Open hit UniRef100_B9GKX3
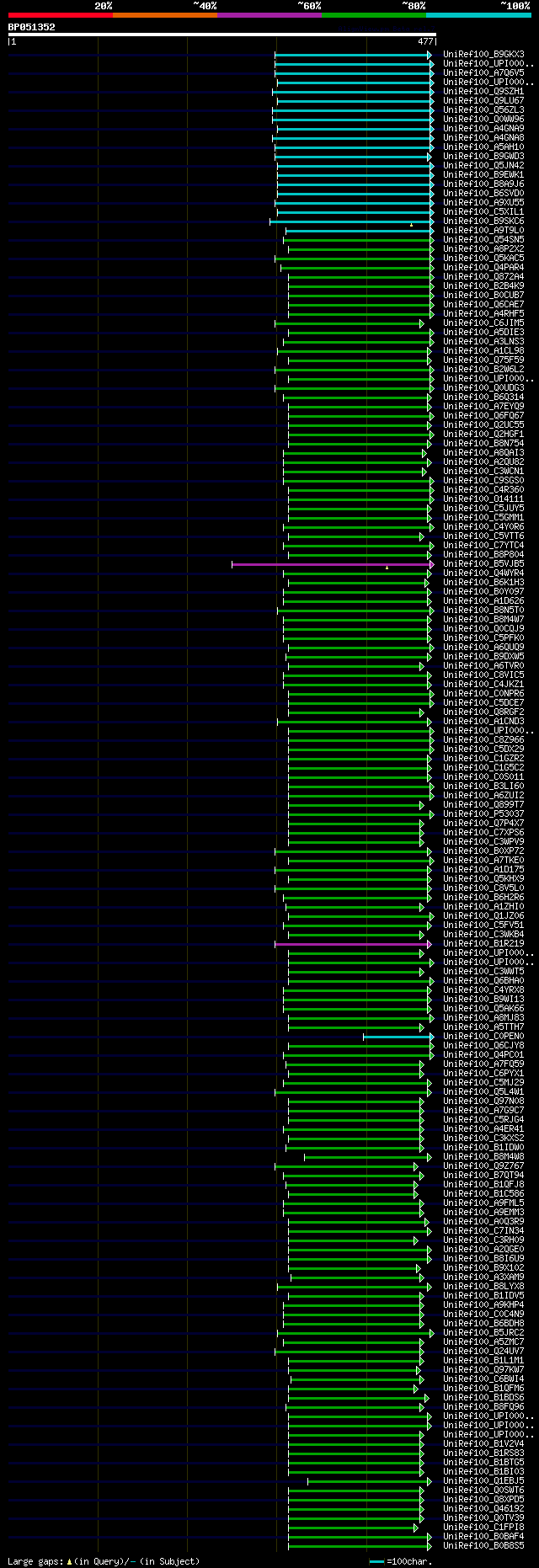Image resolution: width=539 pixels, height=1568 pixels. click(483, 55)
